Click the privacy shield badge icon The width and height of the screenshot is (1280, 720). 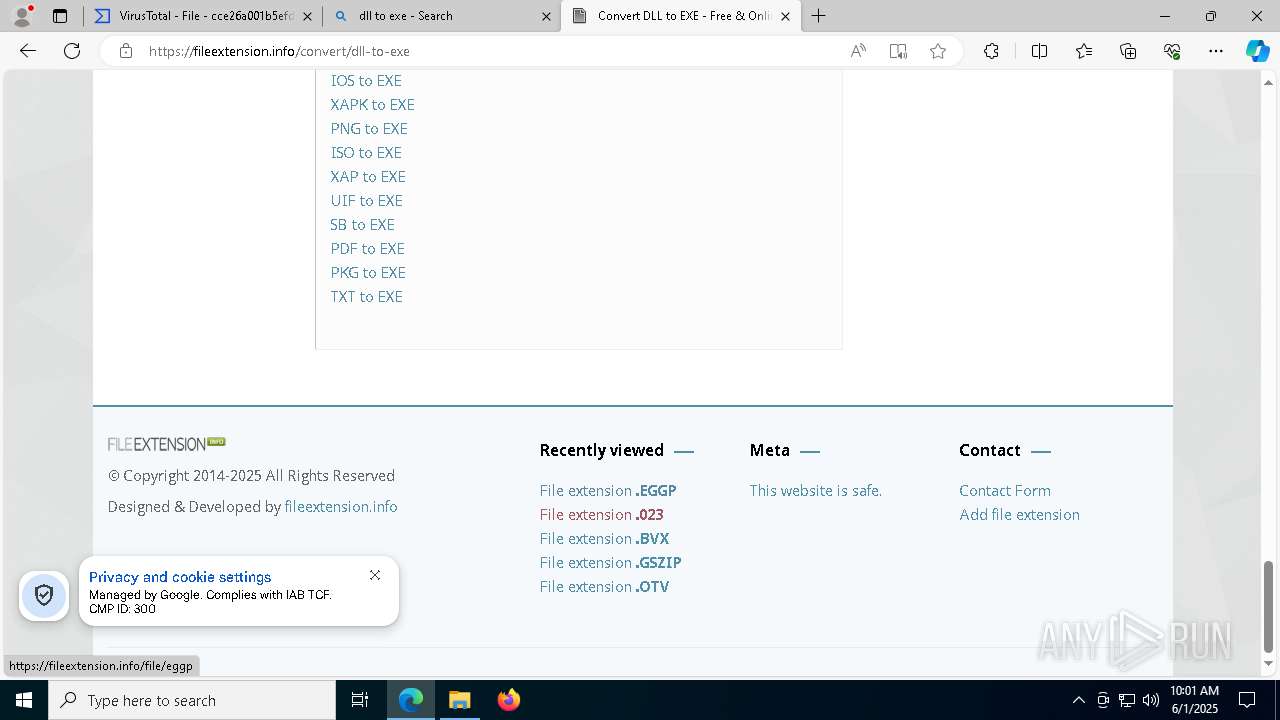click(x=44, y=596)
